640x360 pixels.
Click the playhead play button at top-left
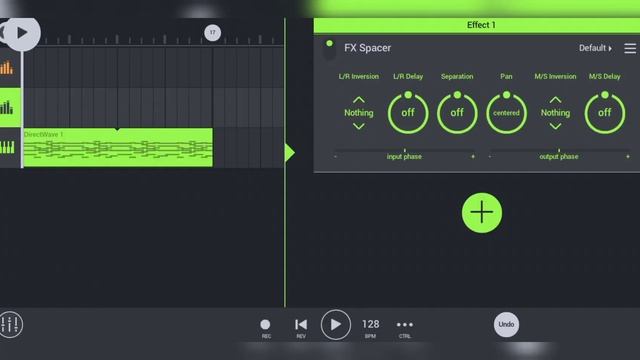coord(22,33)
